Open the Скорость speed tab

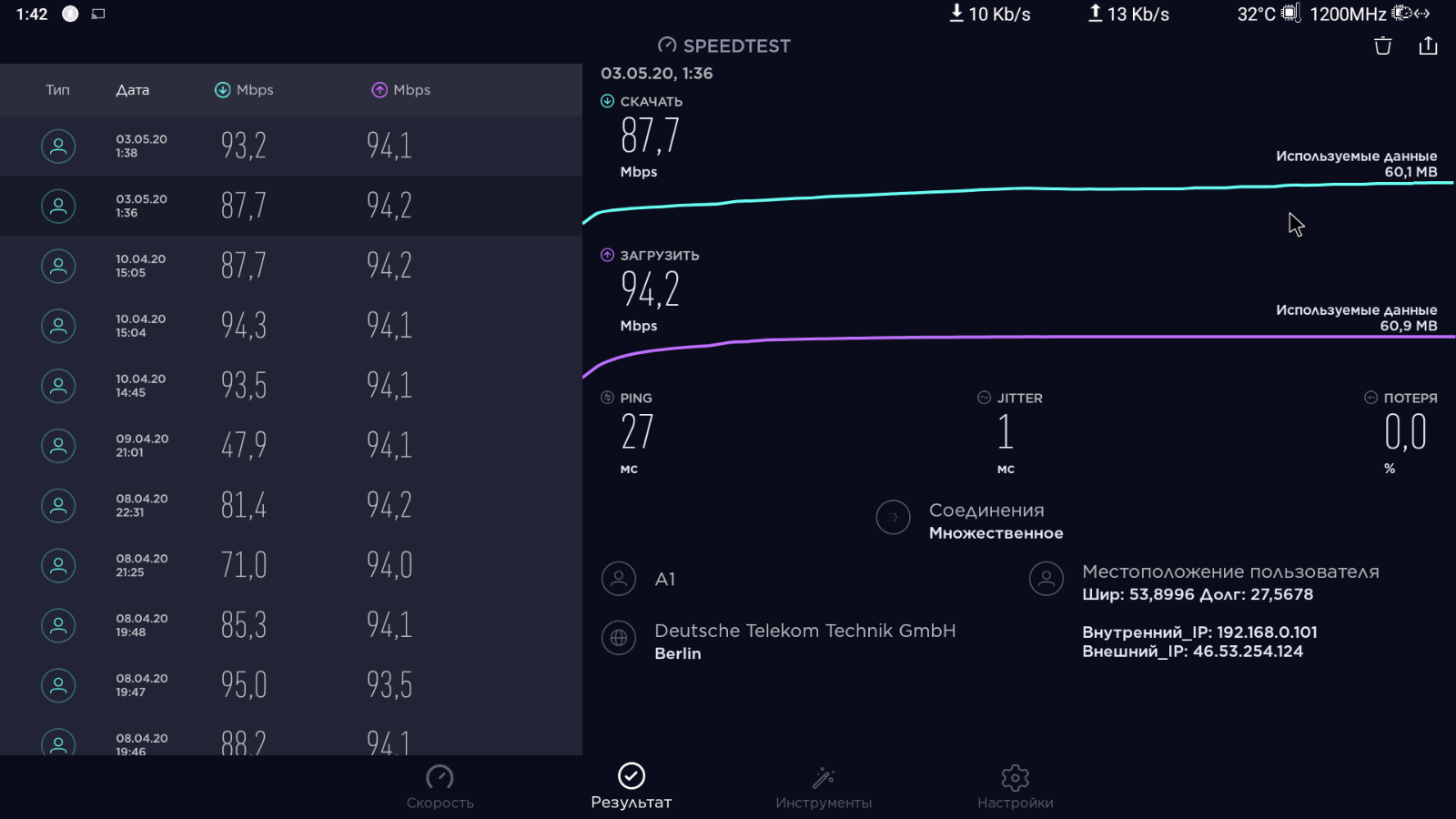pos(440,787)
